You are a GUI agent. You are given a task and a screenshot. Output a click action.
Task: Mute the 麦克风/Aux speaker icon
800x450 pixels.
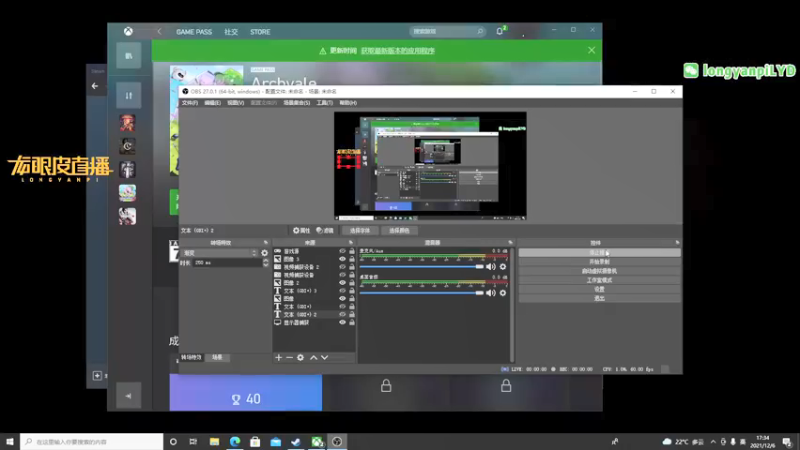491,267
